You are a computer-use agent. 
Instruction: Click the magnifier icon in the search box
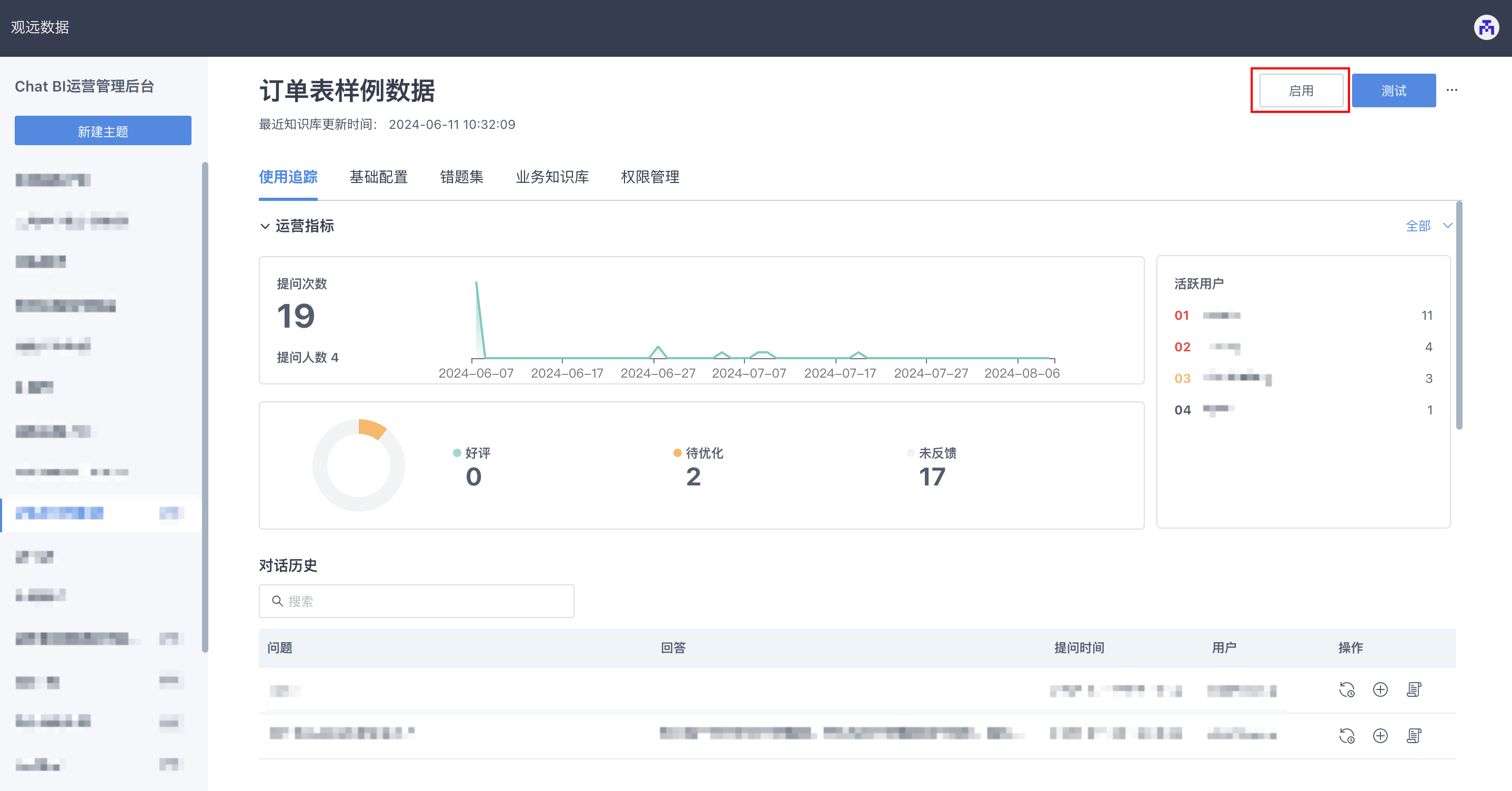(x=278, y=602)
